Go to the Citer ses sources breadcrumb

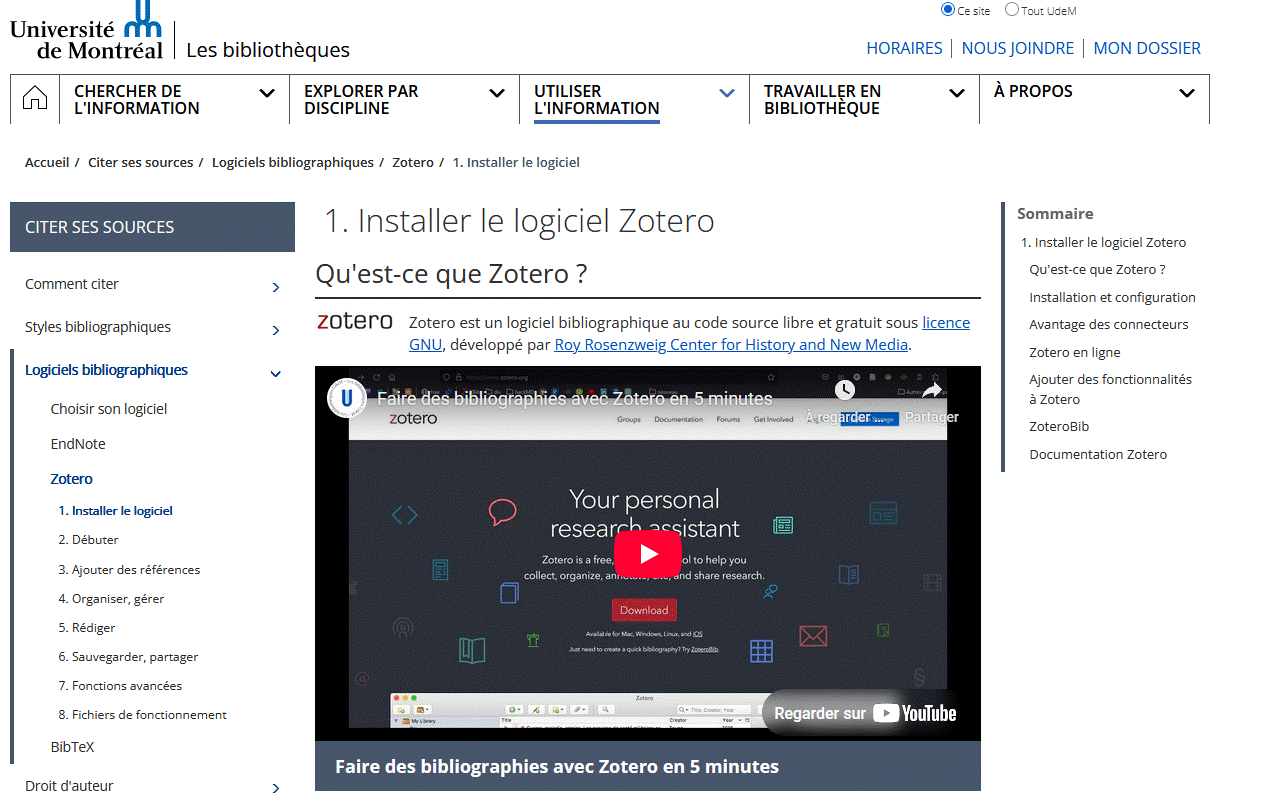tap(141, 162)
